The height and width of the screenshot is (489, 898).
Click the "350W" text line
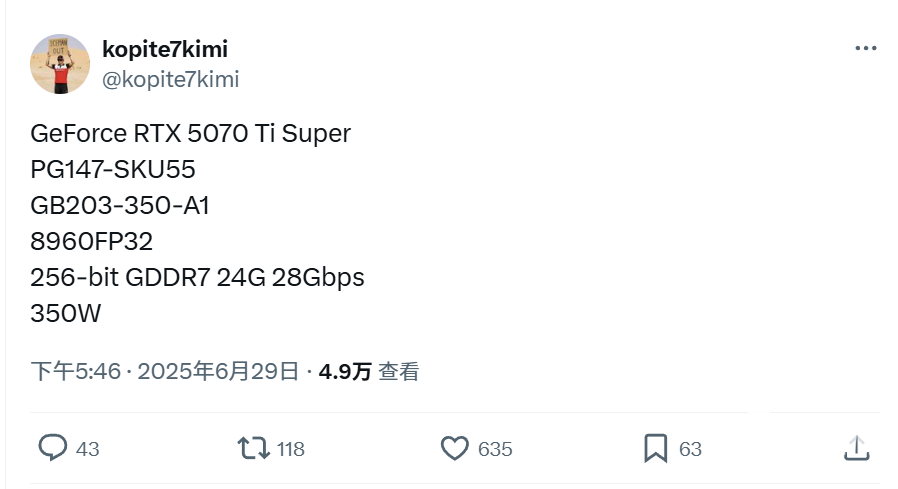click(66, 313)
